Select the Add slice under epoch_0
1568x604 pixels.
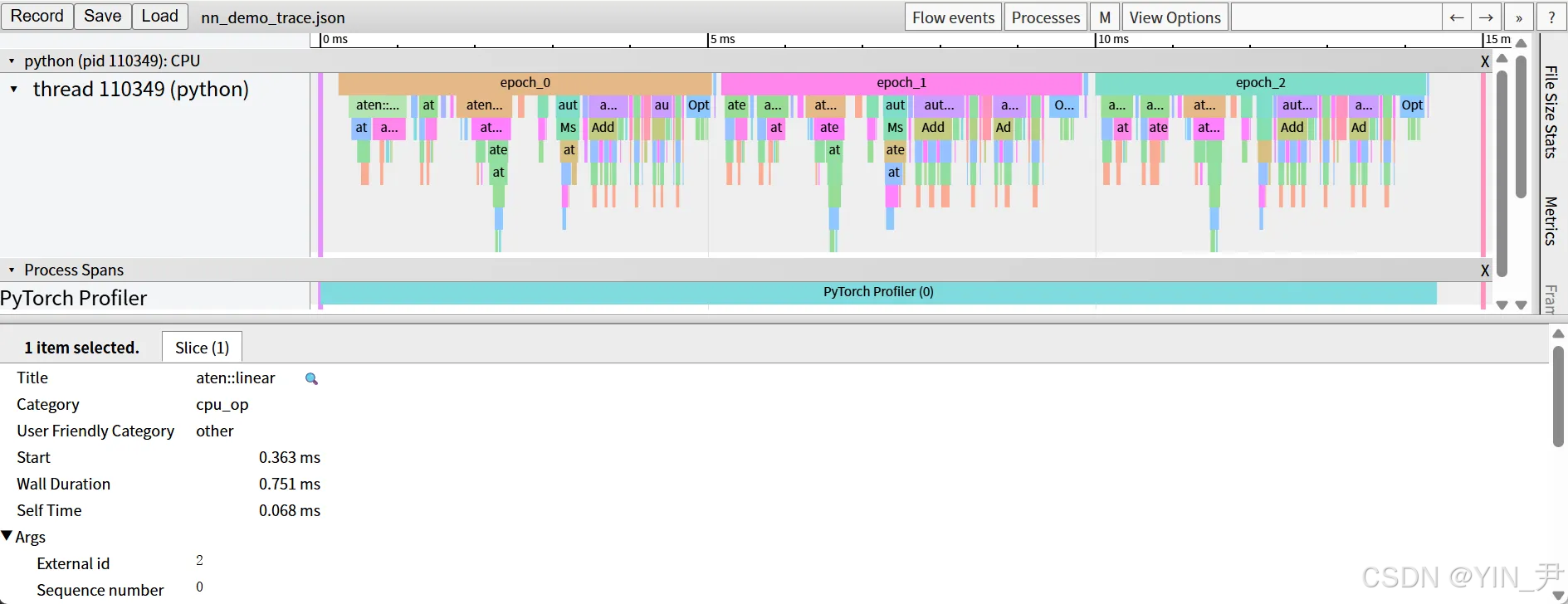point(603,128)
